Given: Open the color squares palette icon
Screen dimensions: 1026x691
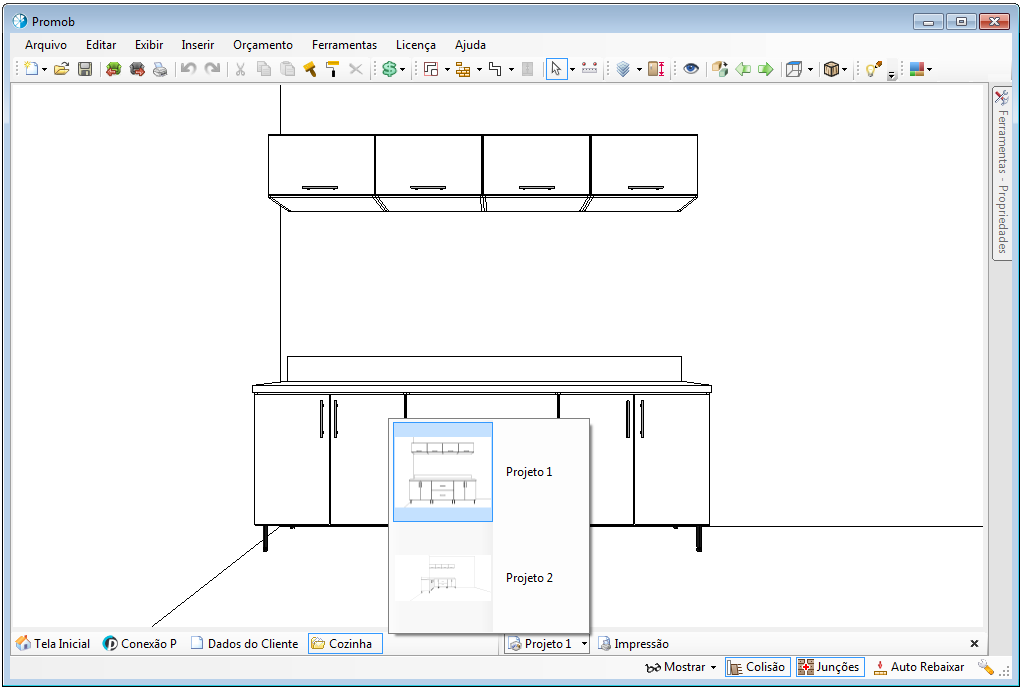Looking at the screenshot, I should click(x=915, y=69).
